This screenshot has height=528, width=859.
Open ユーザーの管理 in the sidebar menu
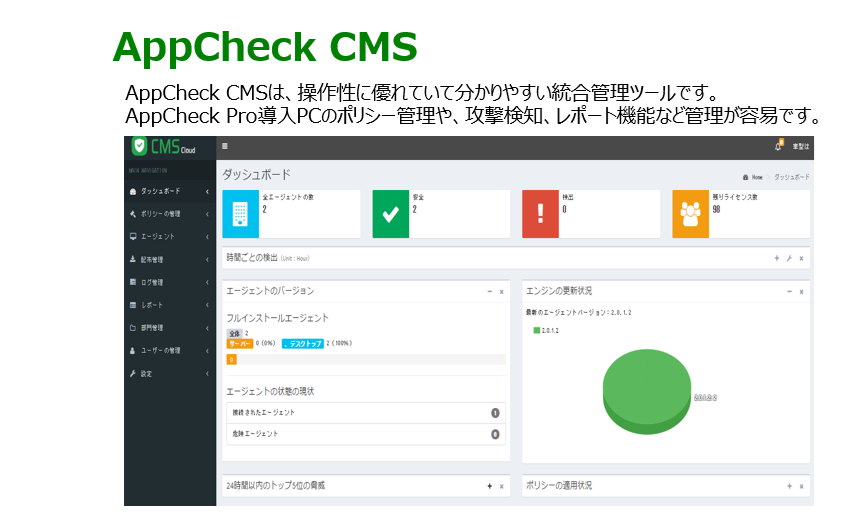pyautogui.click(x=170, y=351)
